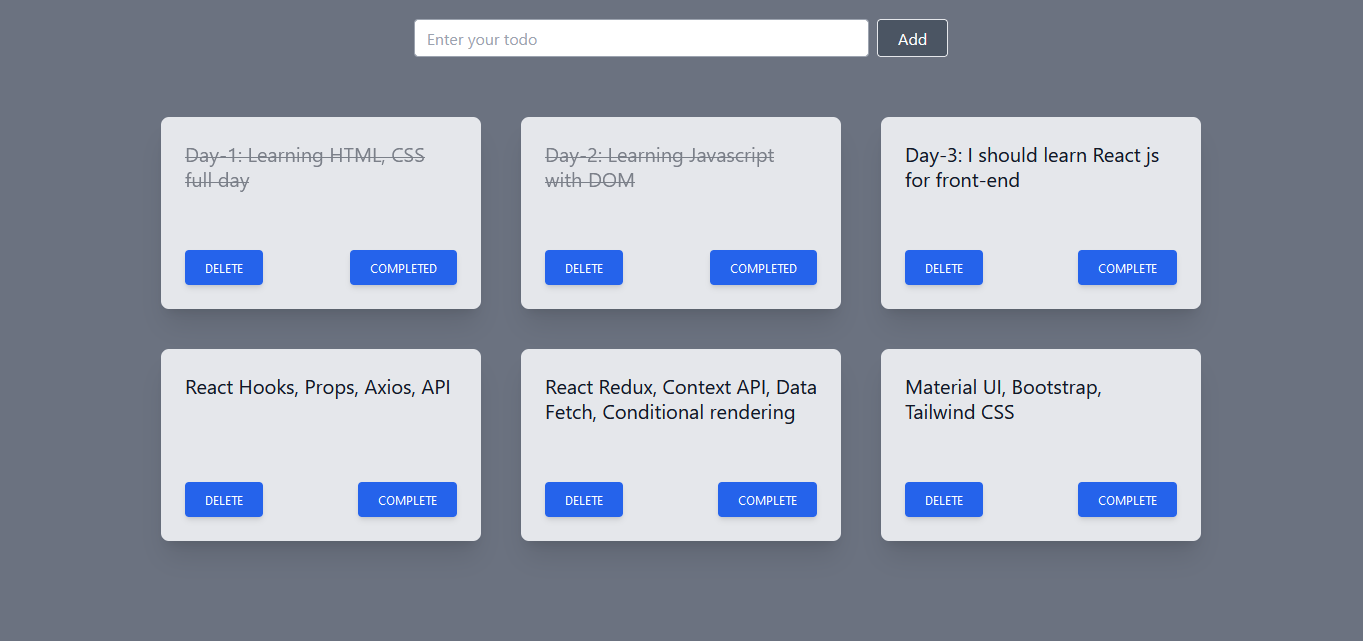
Task: Click the Material UI, Bootstrap, Tailwind text
Action: (1003, 400)
